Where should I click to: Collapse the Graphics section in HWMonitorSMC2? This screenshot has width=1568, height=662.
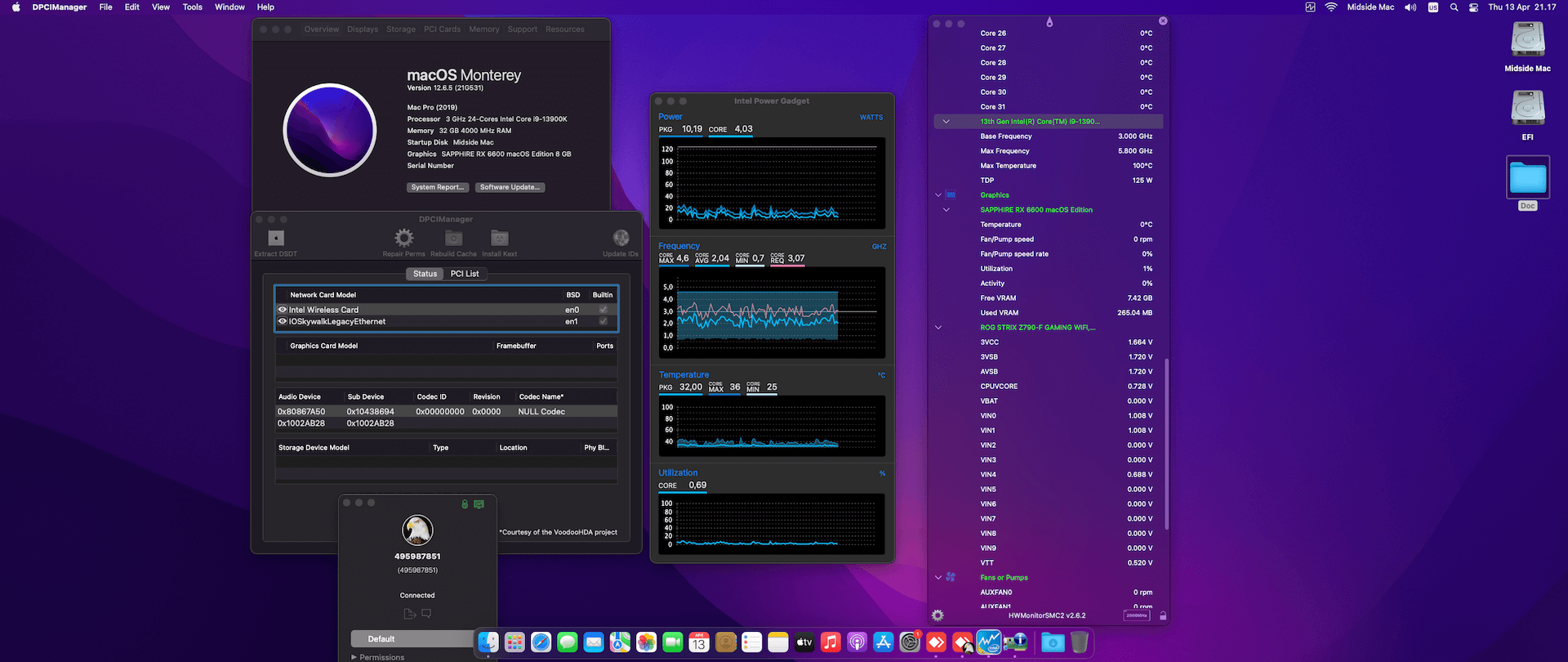point(938,195)
